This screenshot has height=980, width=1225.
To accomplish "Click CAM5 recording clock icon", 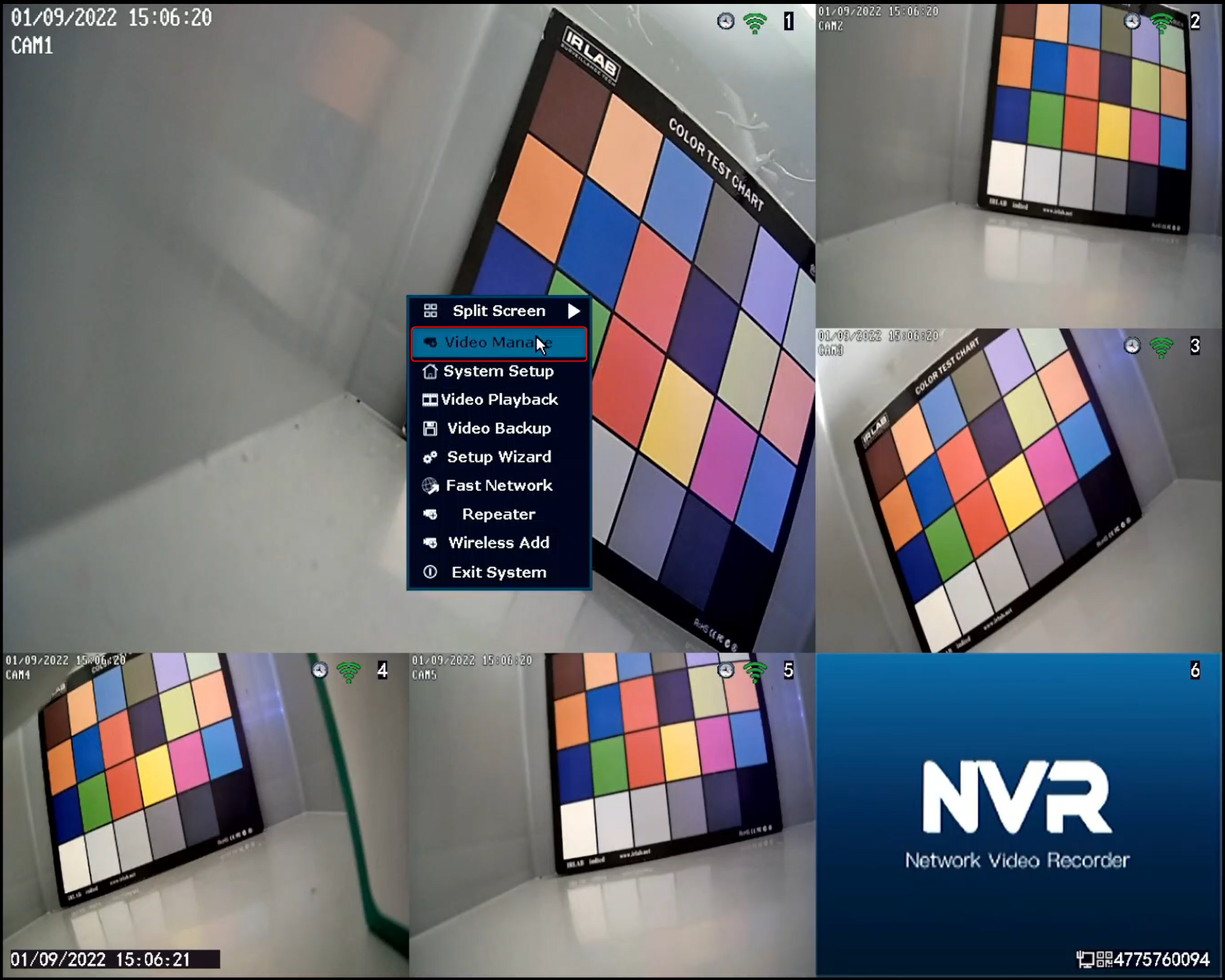I will click(725, 670).
